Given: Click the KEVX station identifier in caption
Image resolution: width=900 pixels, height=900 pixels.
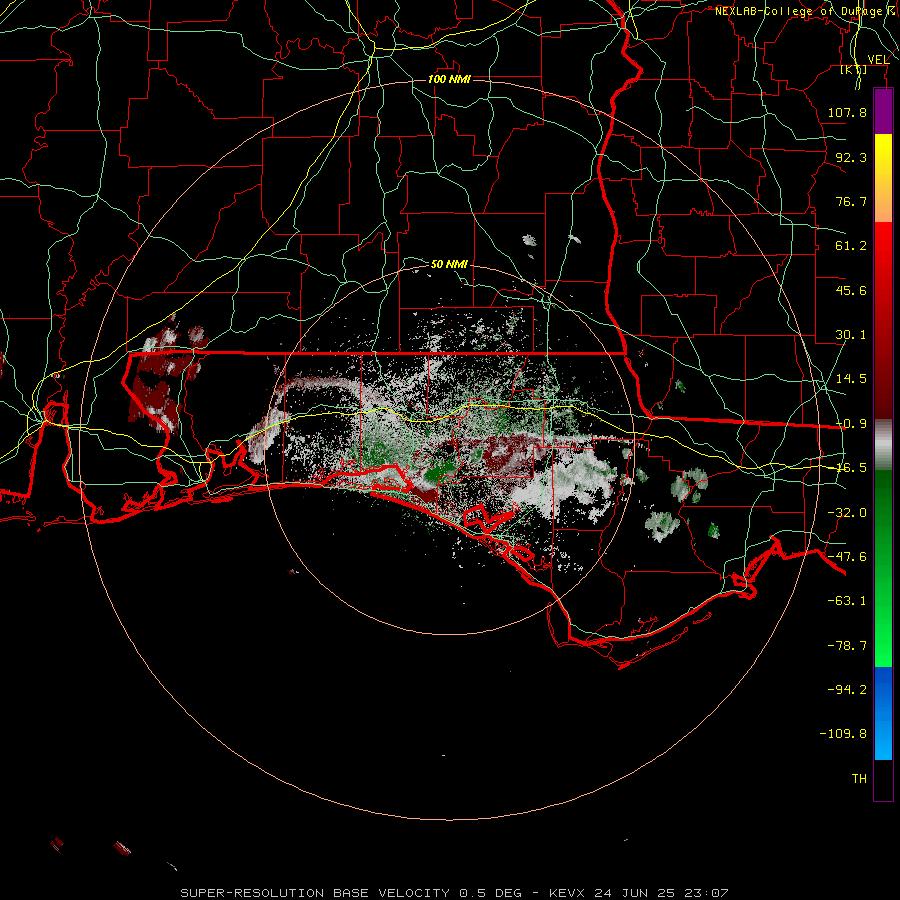Looking at the screenshot, I should point(567,893).
